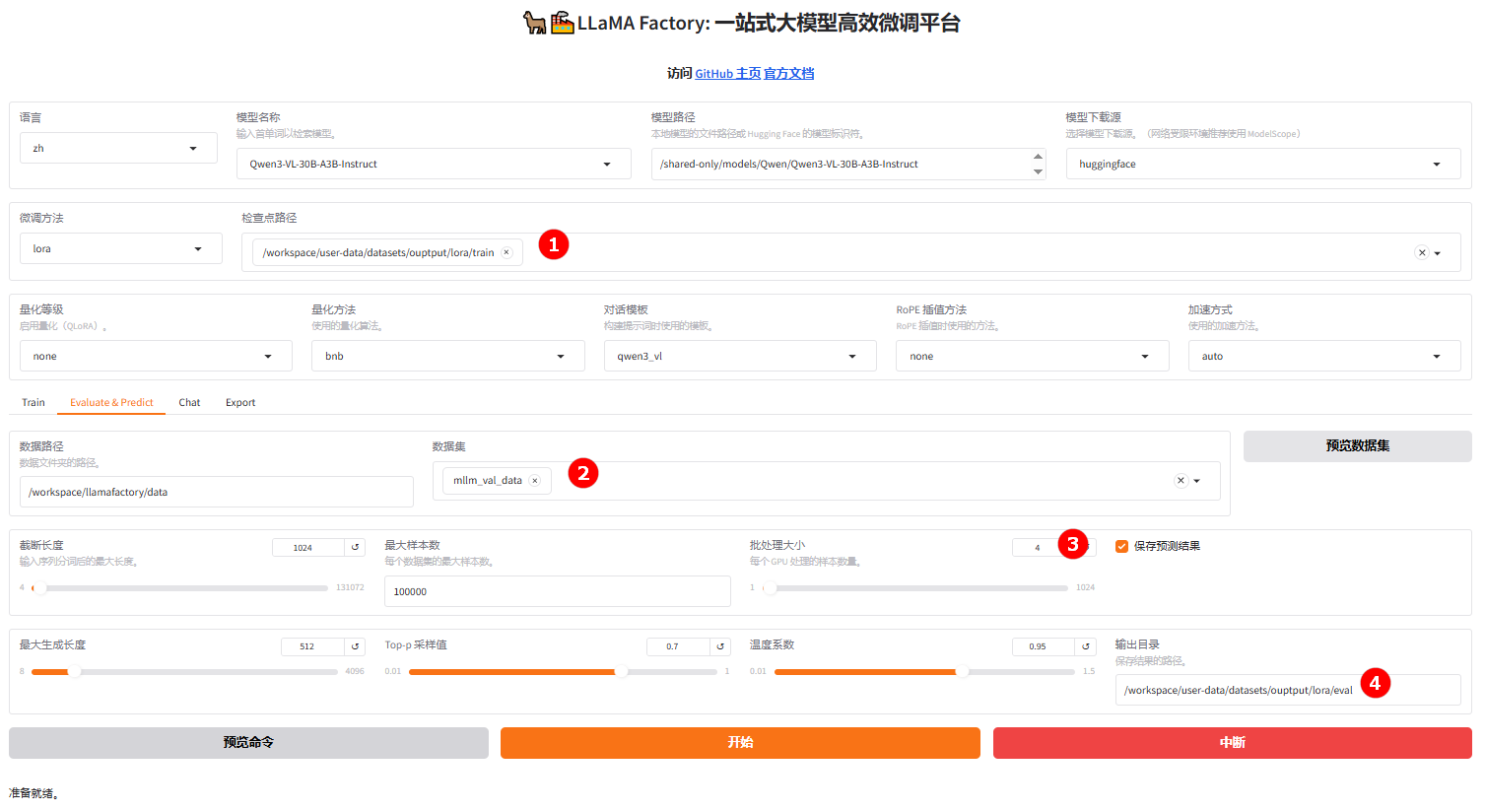Remove the mllm_val_data dataset tag
This screenshot has width=1485, height=812.
click(535, 480)
